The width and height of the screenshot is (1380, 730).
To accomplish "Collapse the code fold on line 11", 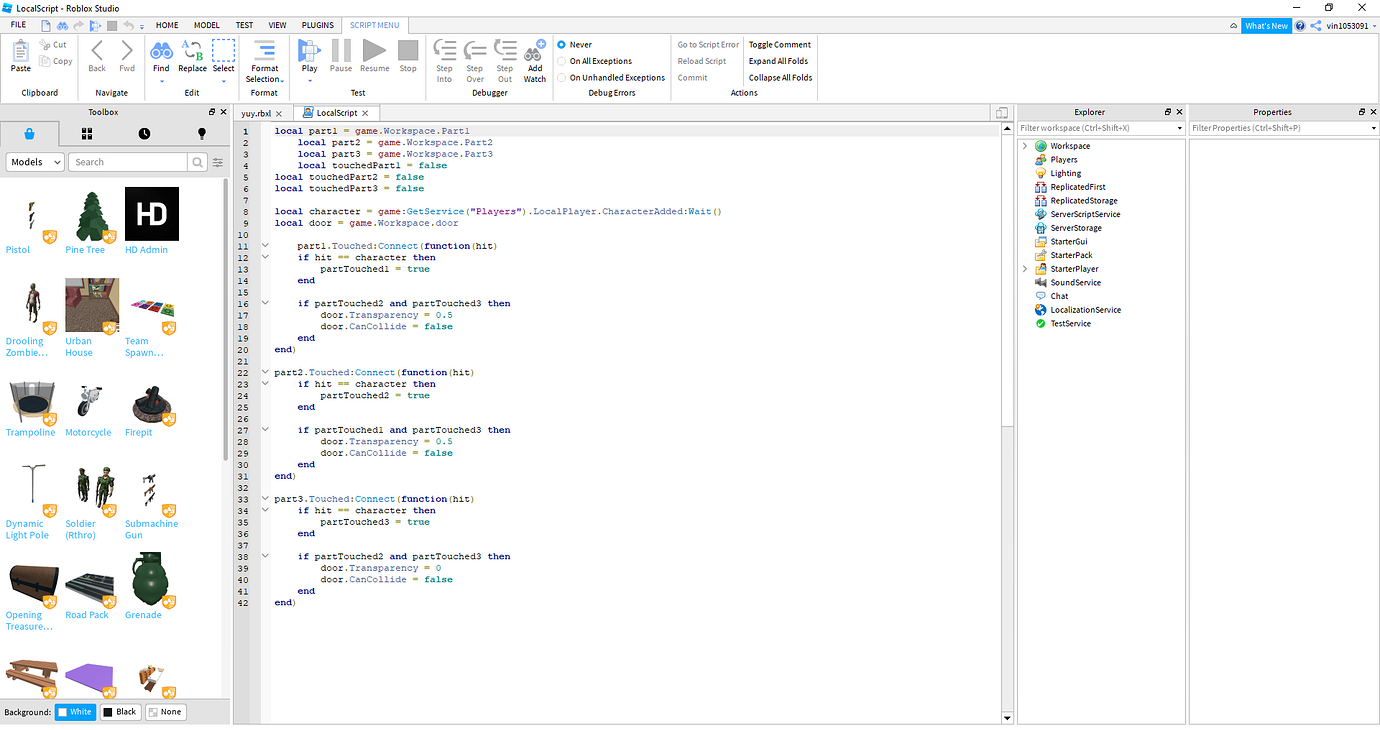I will [x=264, y=245].
